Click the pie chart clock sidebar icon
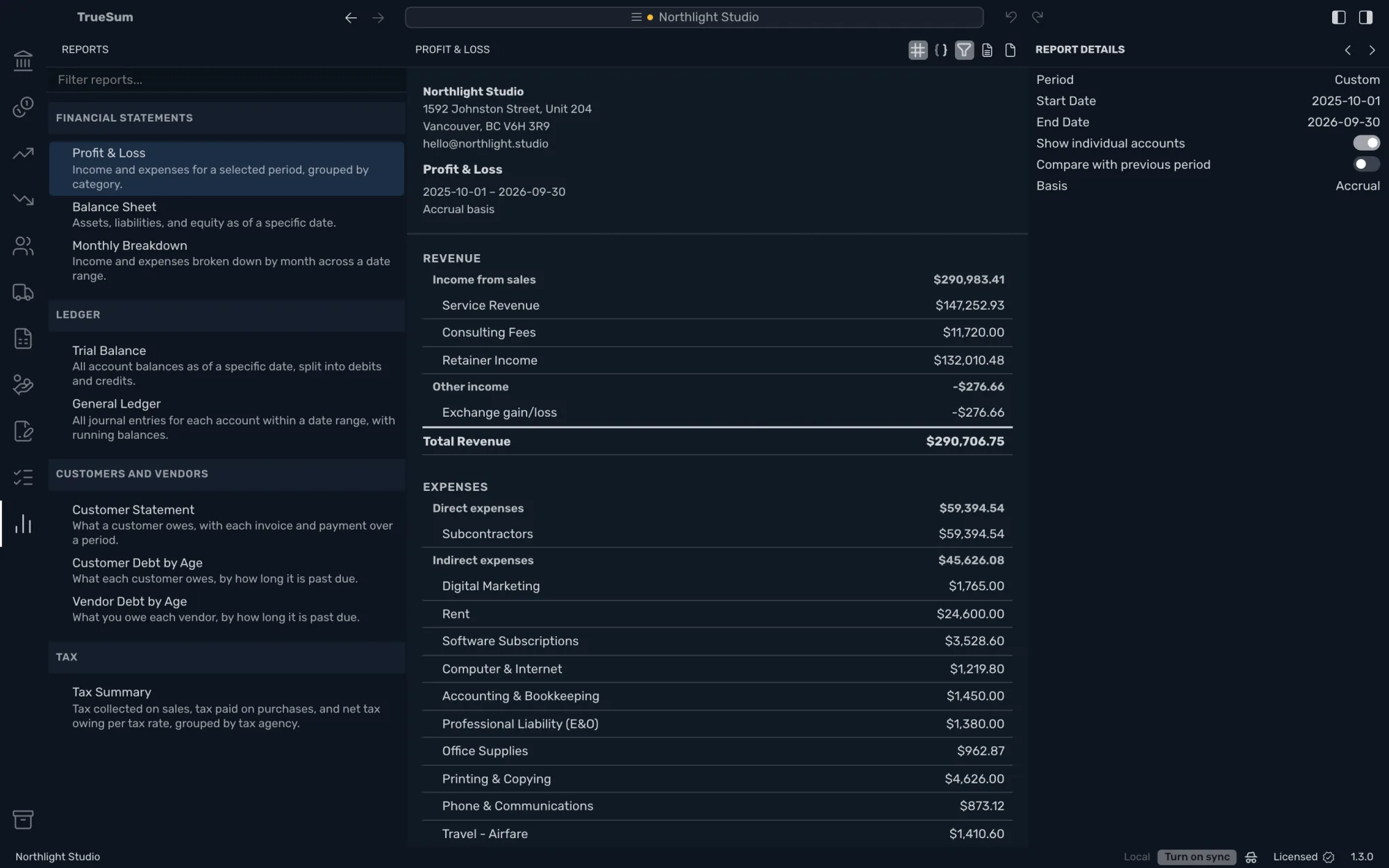Viewport: 1389px width, 868px height. click(x=23, y=107)
